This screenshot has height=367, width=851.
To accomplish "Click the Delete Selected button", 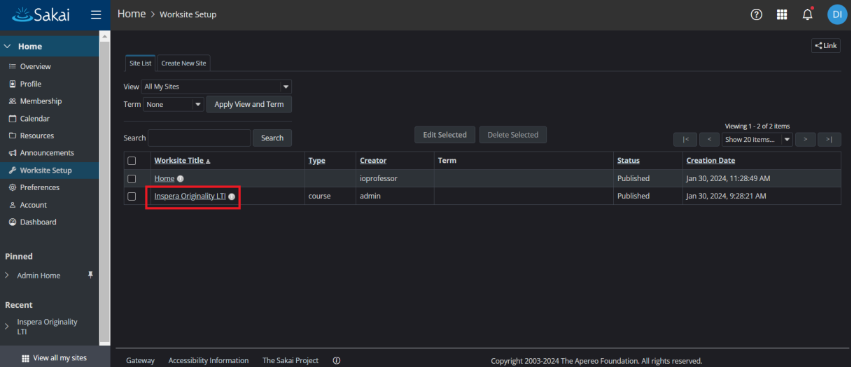I will (x=513, y=135).
